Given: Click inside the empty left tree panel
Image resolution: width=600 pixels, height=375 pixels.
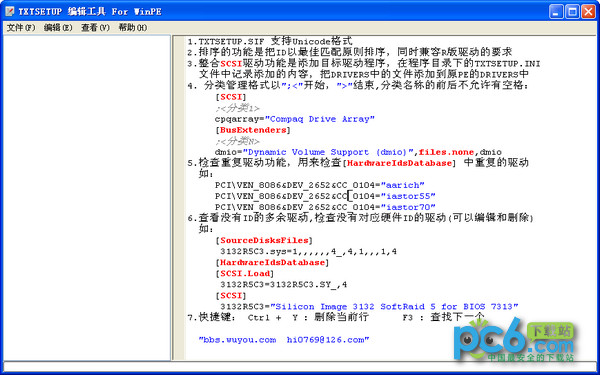Looking at the screenshot, I should point(86,197).
